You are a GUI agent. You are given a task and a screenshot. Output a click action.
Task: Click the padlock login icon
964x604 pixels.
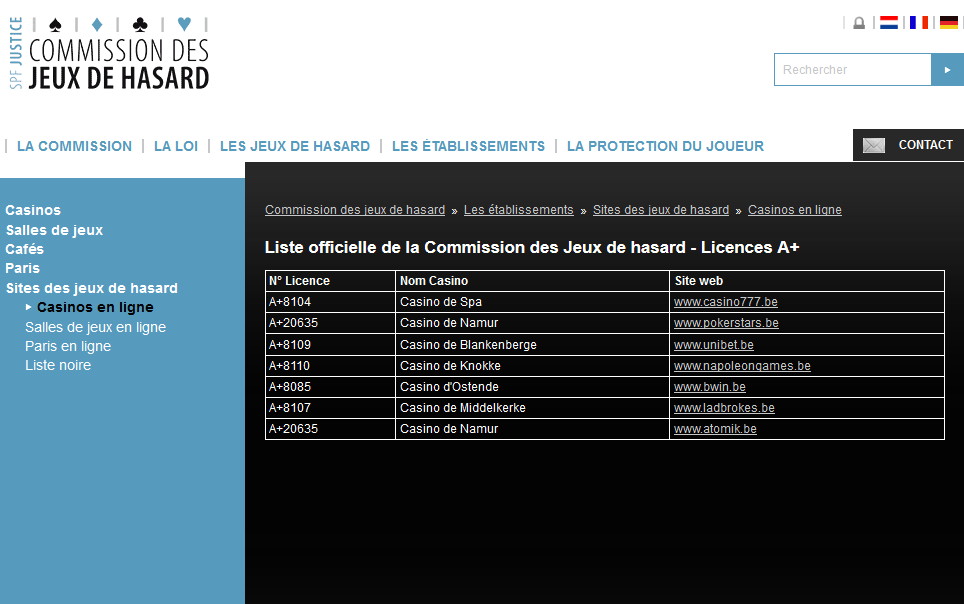point(859,22)
